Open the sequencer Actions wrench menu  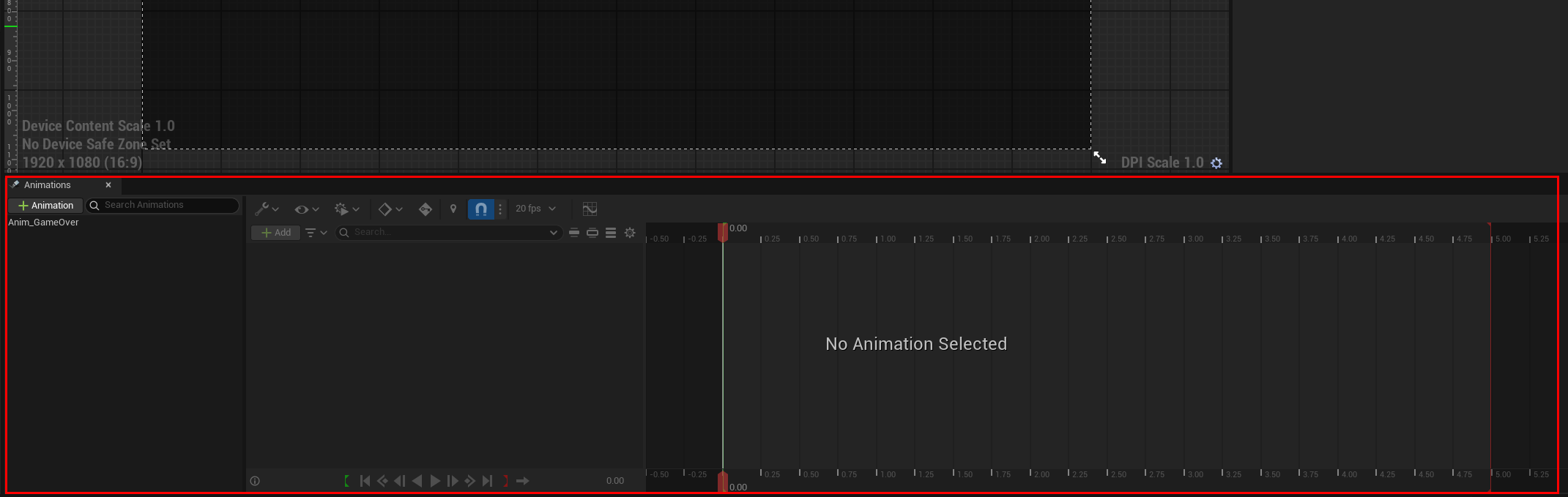coord(267,209)
